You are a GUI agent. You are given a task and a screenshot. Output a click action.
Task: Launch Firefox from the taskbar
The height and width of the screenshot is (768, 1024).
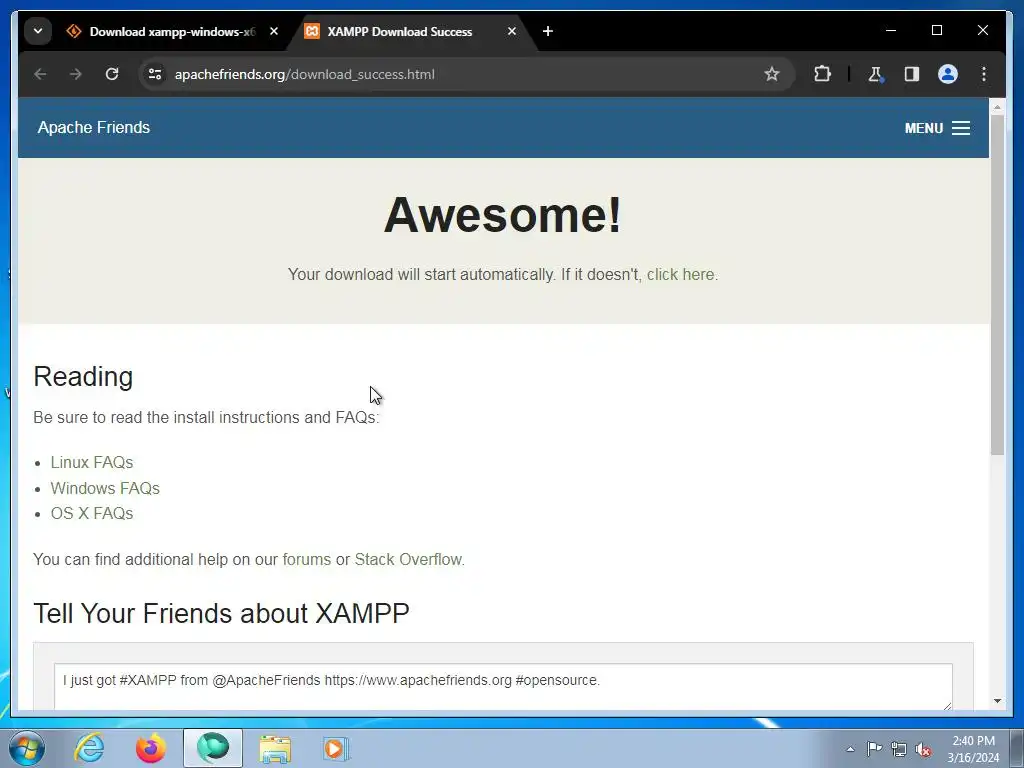click(151, 748)
